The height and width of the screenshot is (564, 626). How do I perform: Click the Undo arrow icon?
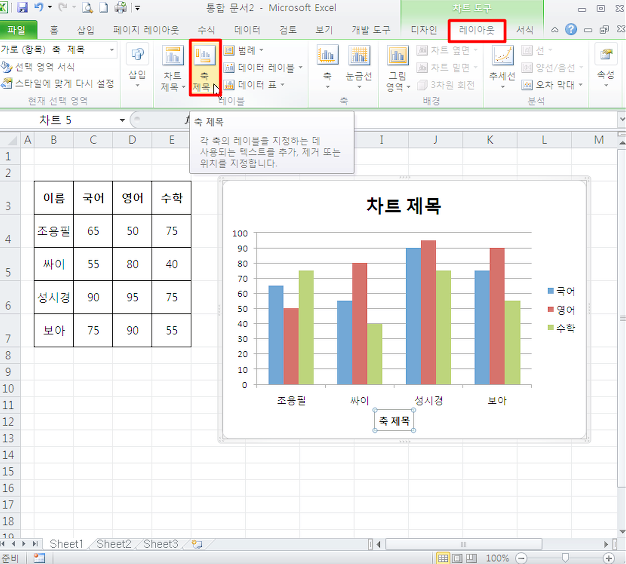point(39,7)
